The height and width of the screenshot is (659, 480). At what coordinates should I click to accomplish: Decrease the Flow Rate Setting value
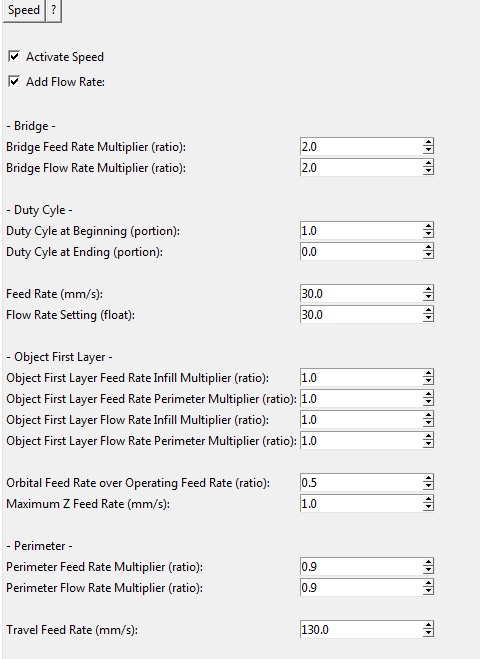[428, 319]
